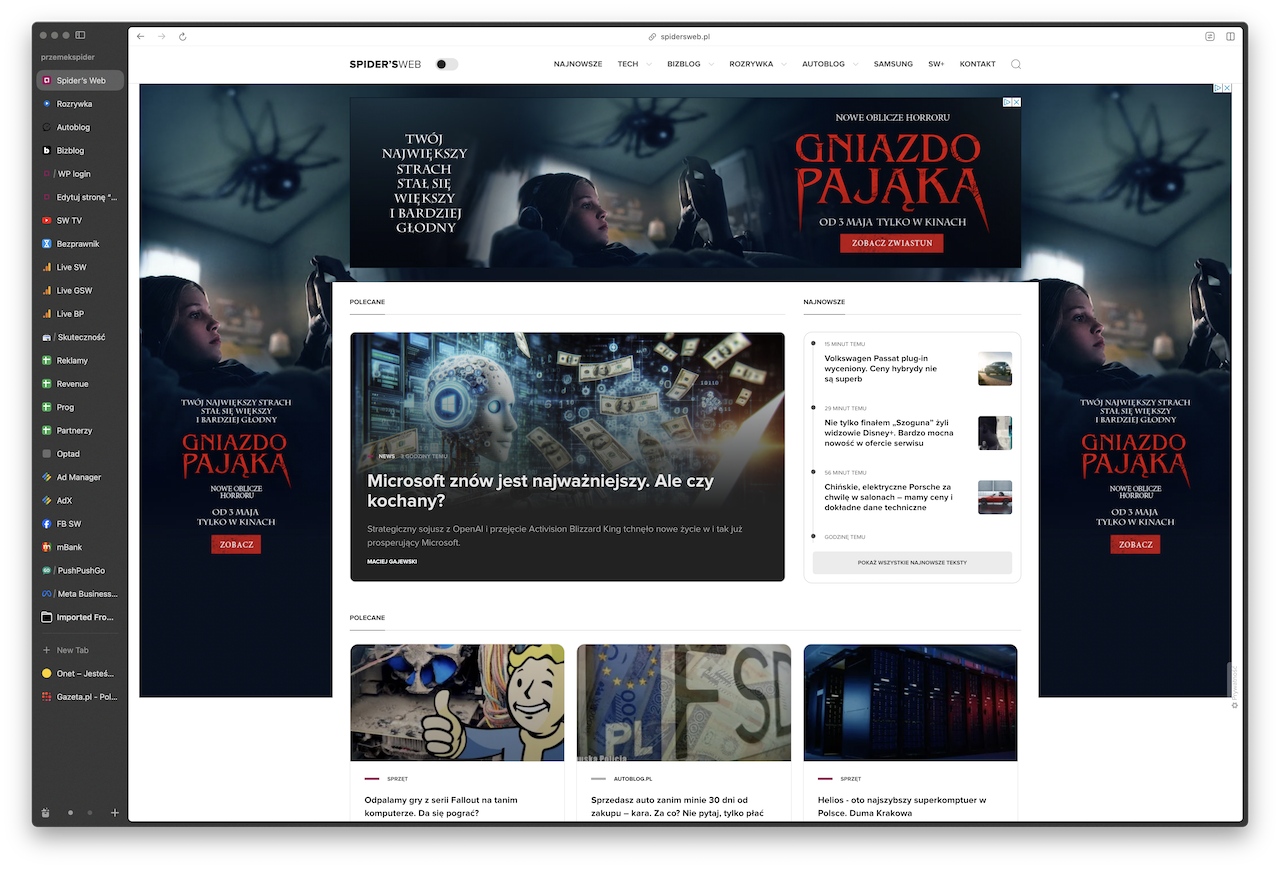Open the Fallout Vault Boy article thumbnail
This screenshot has width=1280, height=869.
[457, 702]
